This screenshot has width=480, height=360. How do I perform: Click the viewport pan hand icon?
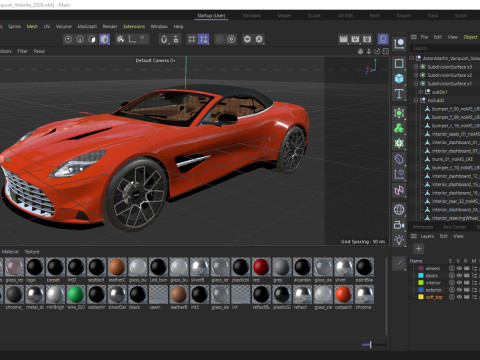tap(360, 51)
